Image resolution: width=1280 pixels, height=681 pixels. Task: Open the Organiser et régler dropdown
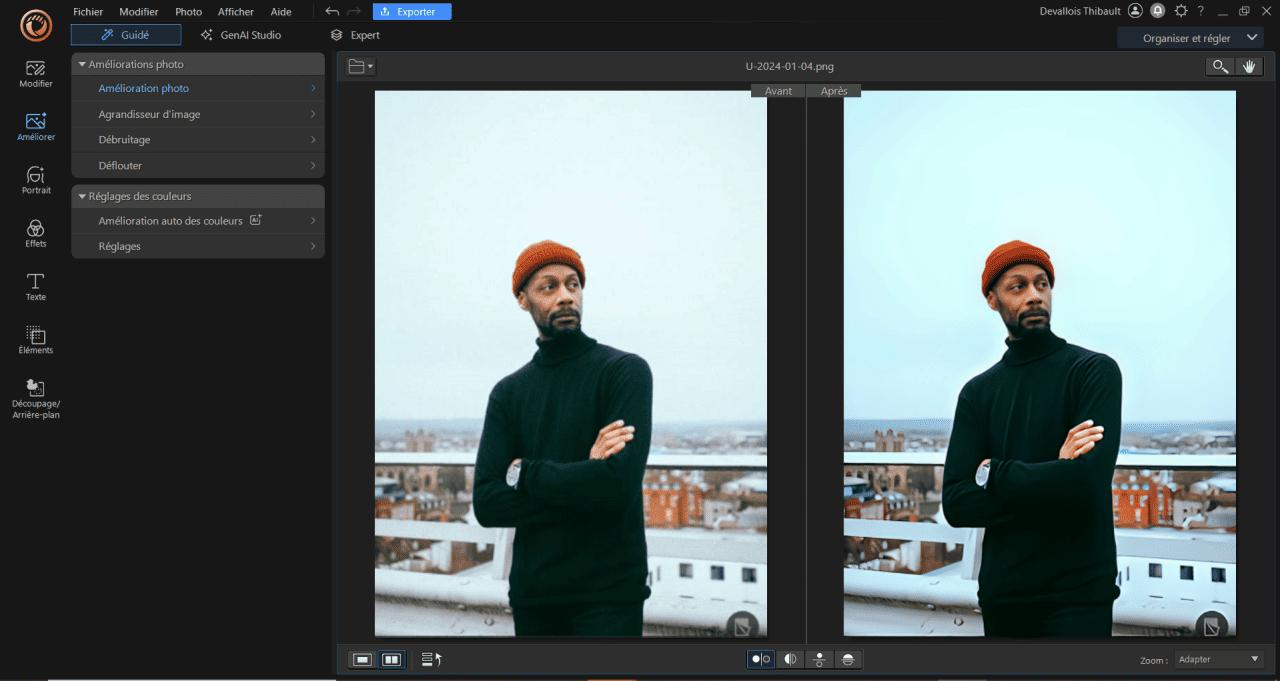[x=1190, y=37]
